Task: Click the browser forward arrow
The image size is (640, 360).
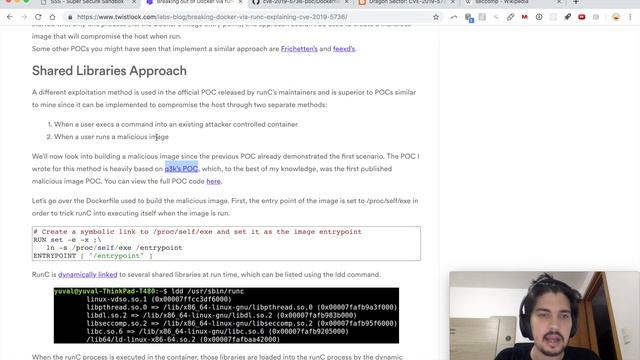Action: (x=24, y=17)
